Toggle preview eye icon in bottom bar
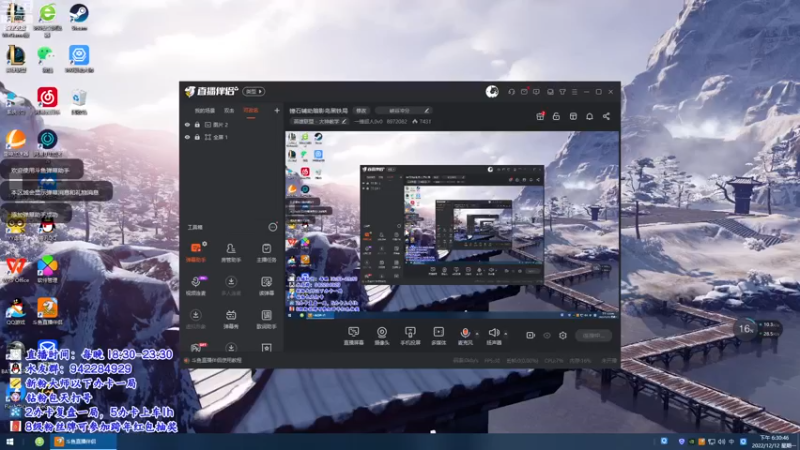This screenshot has width=800, height=450. (547, 335)
